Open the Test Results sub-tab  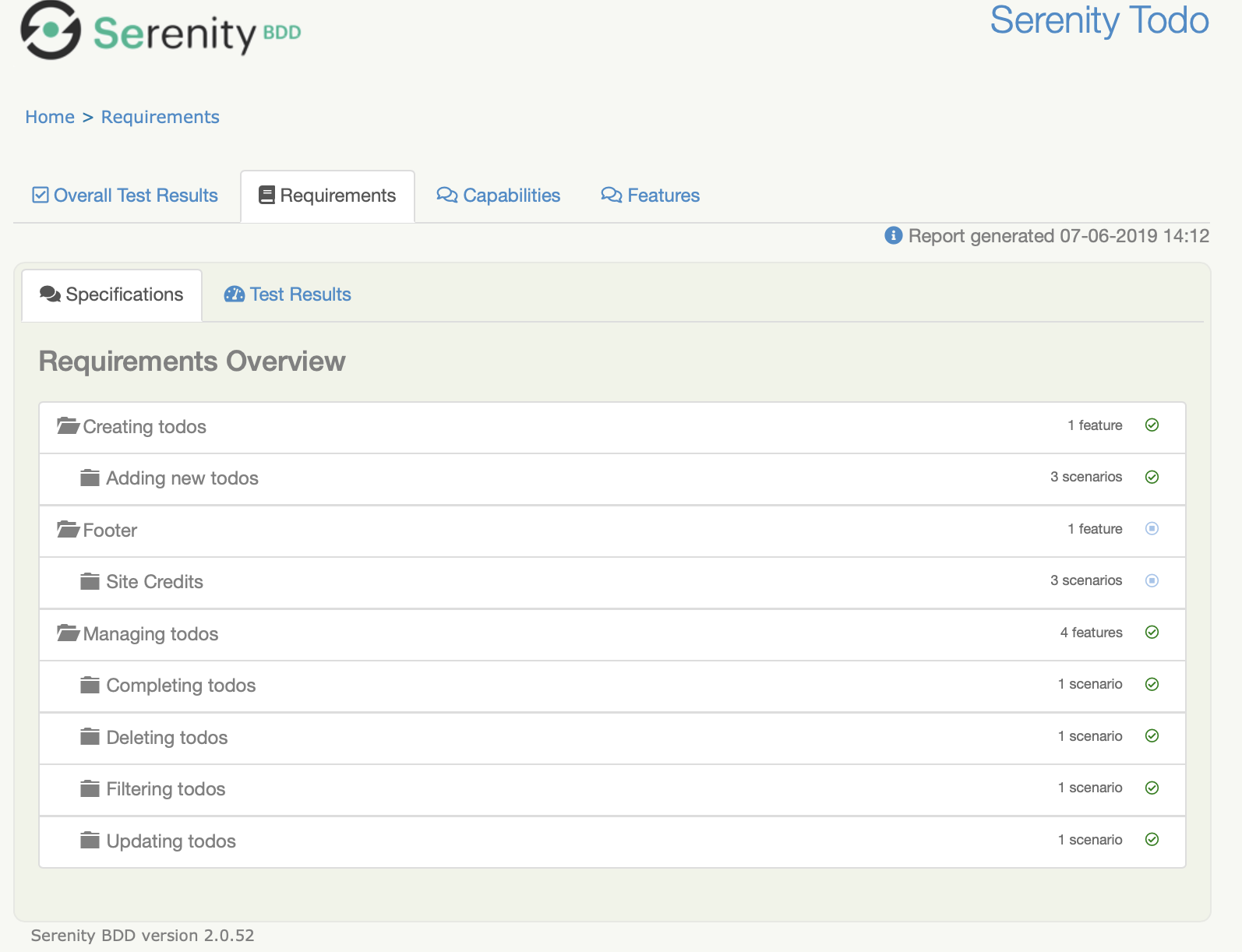coord(288,295)
